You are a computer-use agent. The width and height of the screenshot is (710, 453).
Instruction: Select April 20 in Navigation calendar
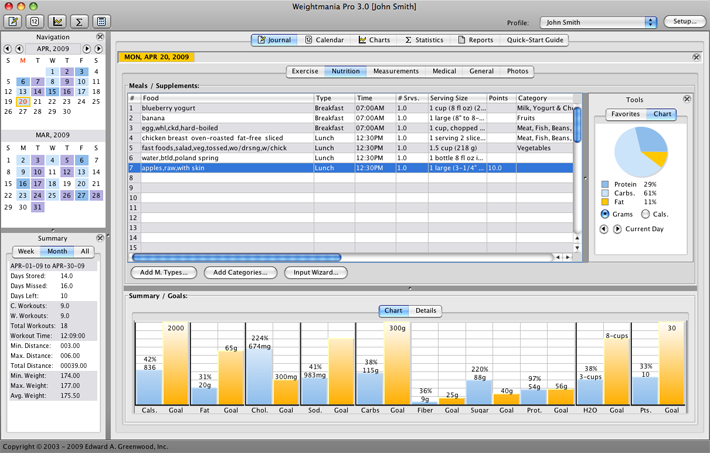click(x=23, y=101)
